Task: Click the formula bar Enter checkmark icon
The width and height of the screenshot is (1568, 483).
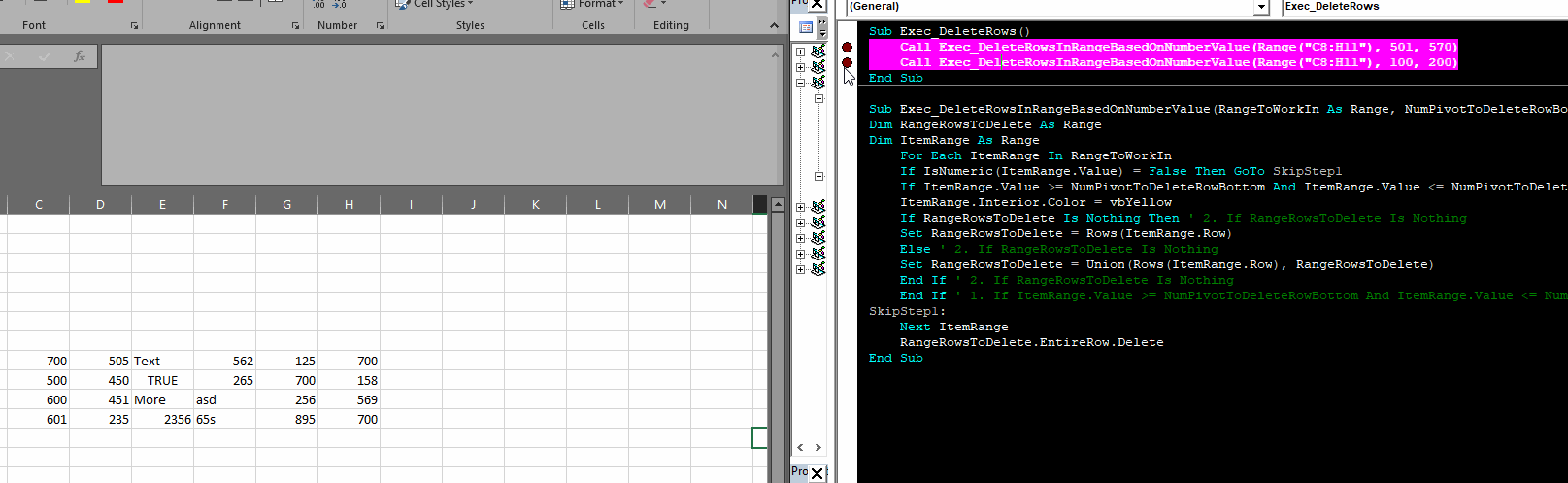Action: (45, 57)
